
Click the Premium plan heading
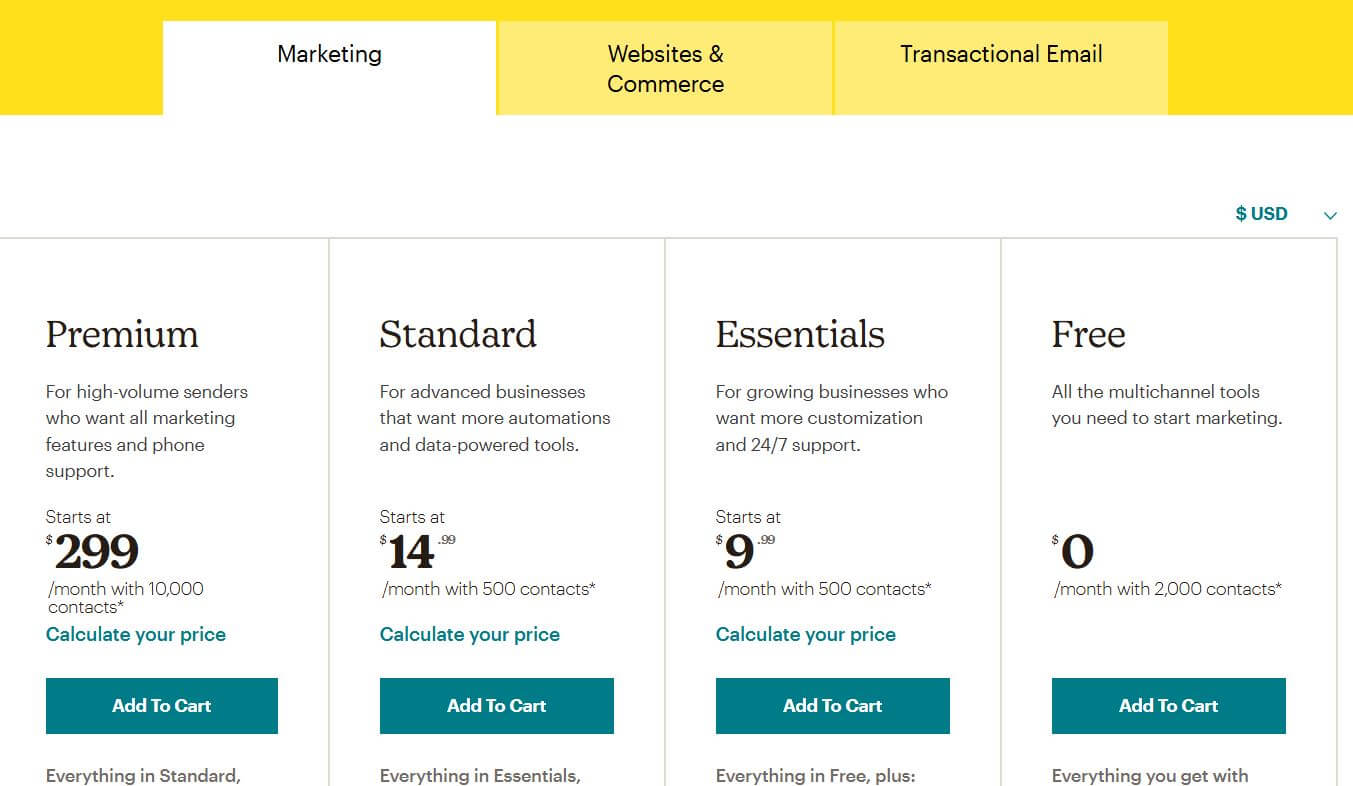coord(122,334)
